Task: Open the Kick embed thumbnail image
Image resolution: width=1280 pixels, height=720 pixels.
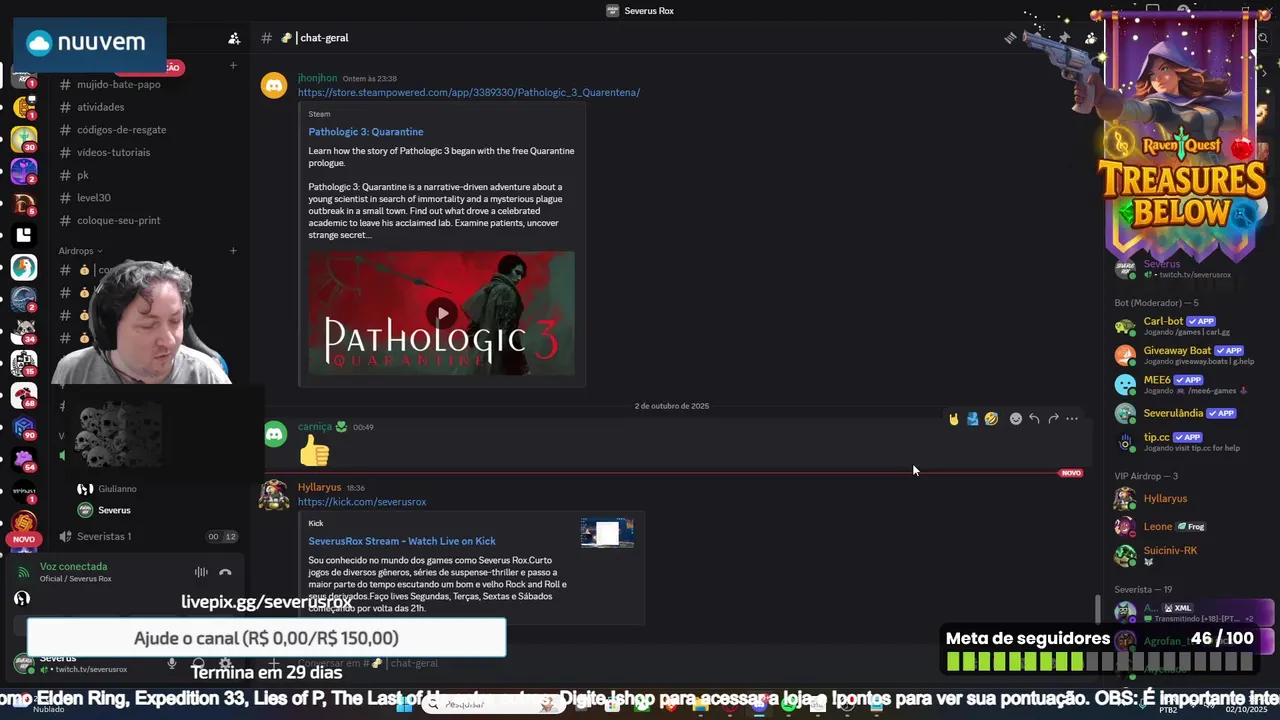Action: click(607, 533)
